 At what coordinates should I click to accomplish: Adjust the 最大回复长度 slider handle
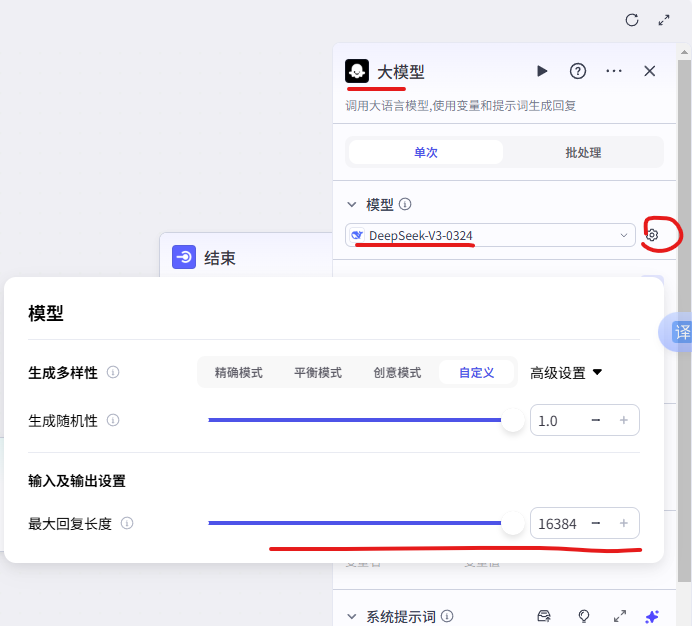click(x=513, y=523)
